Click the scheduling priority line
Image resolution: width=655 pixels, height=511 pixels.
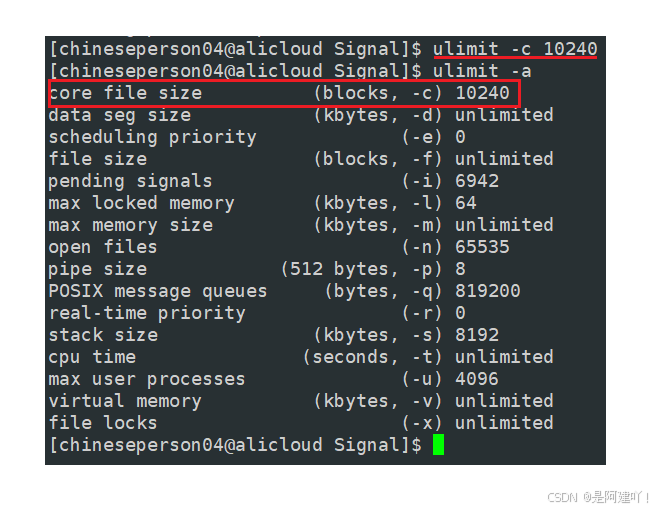[257, 137]
